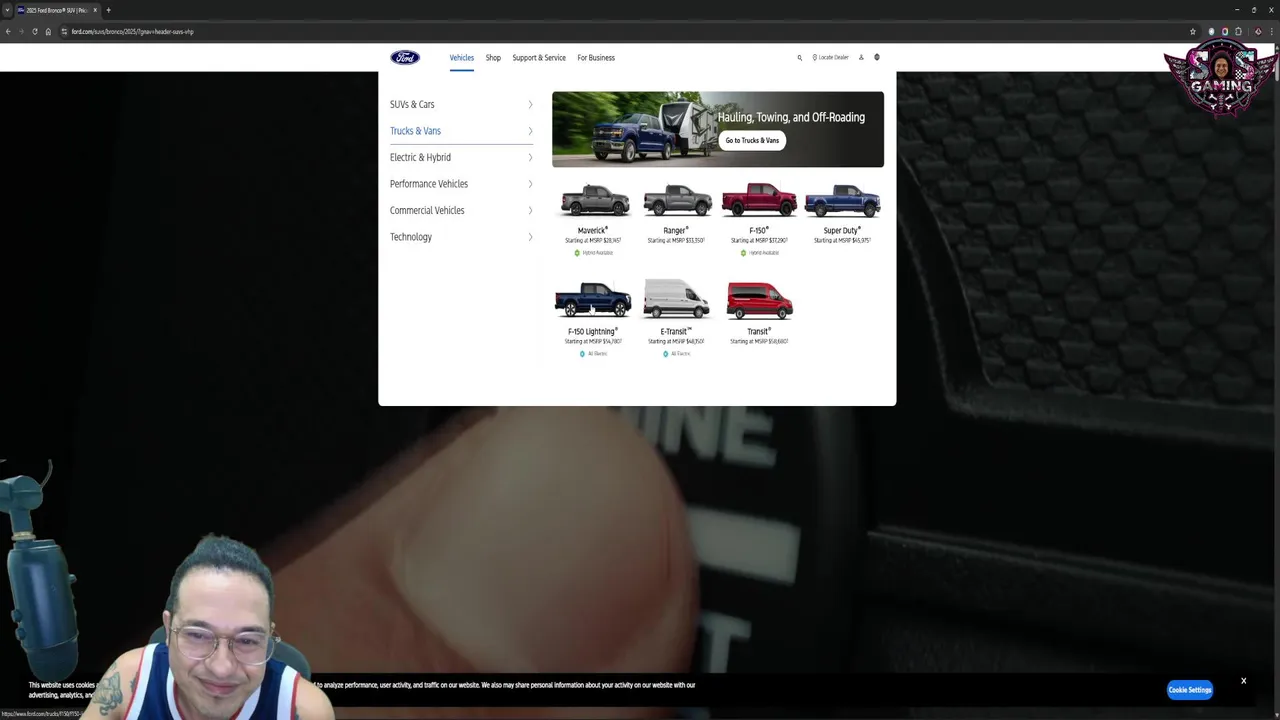1280x720 pixels.
Task: Open the Vehicles menu
Action: tap(461, 57)
